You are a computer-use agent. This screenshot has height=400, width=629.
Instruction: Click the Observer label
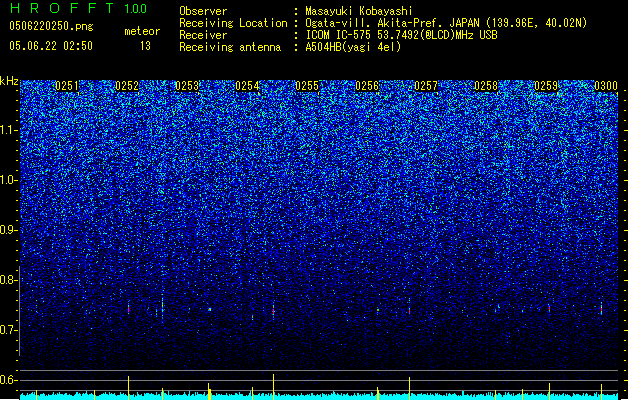[203, 11]
